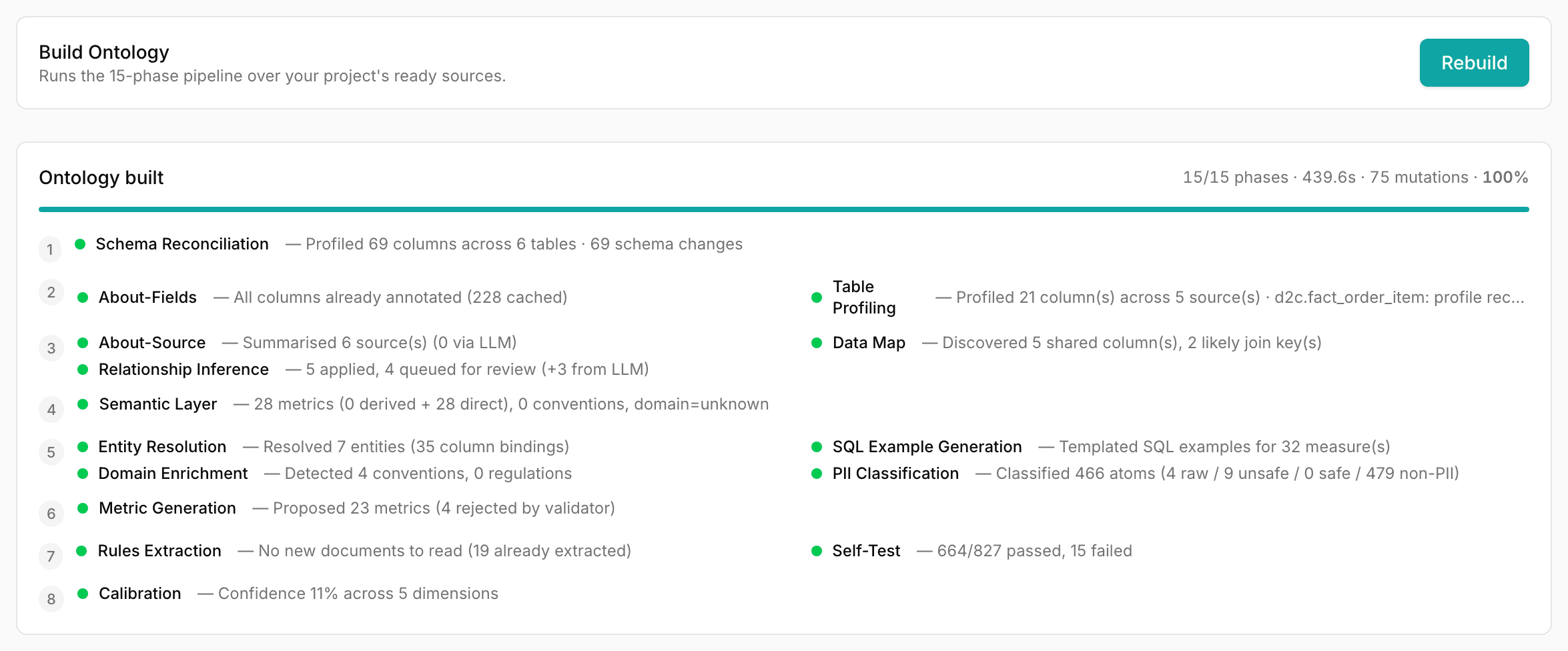The height and width of the screenshot is (651, 1568).
Task: Click step number 3 badge
Action: [51, 348]
